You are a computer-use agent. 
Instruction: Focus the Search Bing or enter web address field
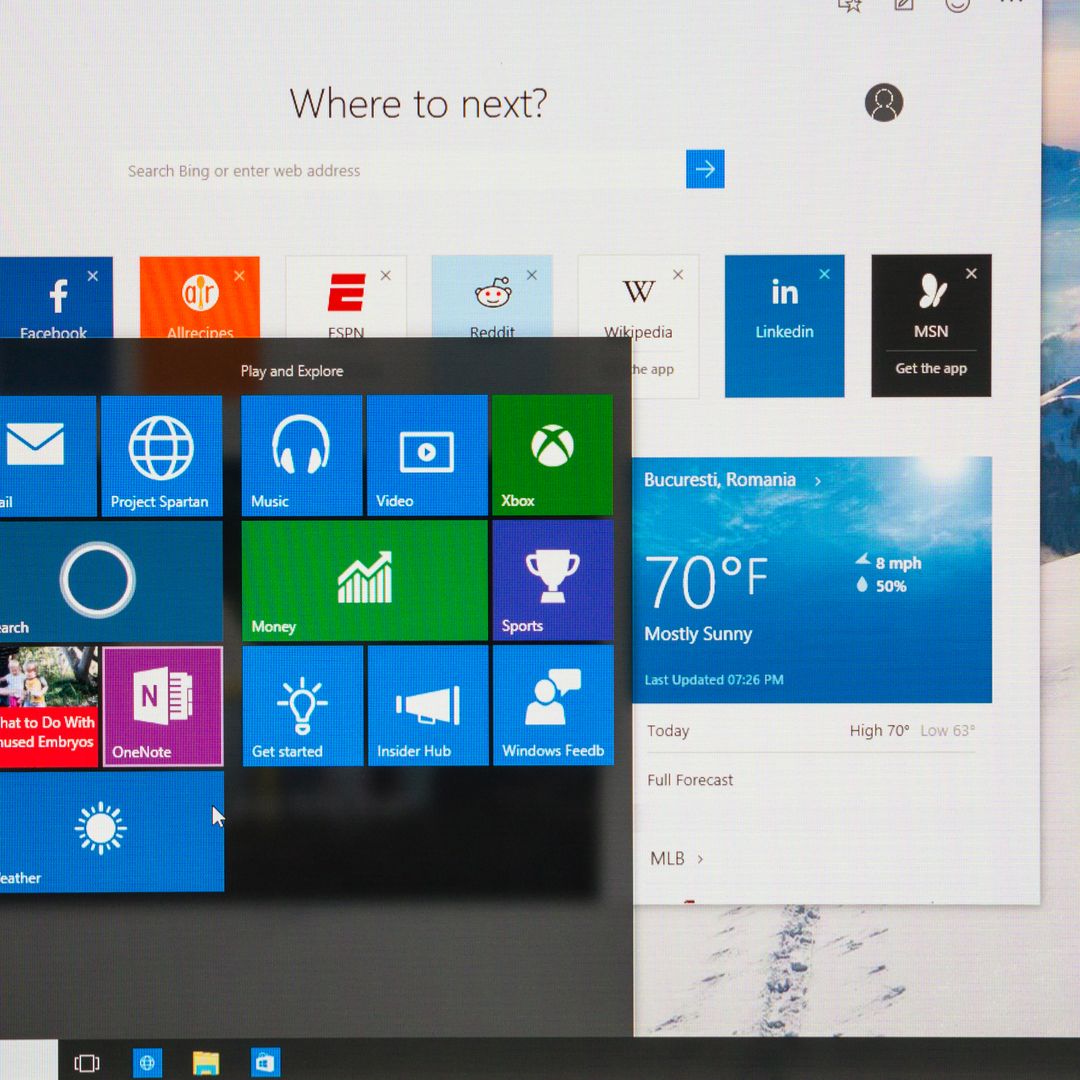[x=399, y=170]
